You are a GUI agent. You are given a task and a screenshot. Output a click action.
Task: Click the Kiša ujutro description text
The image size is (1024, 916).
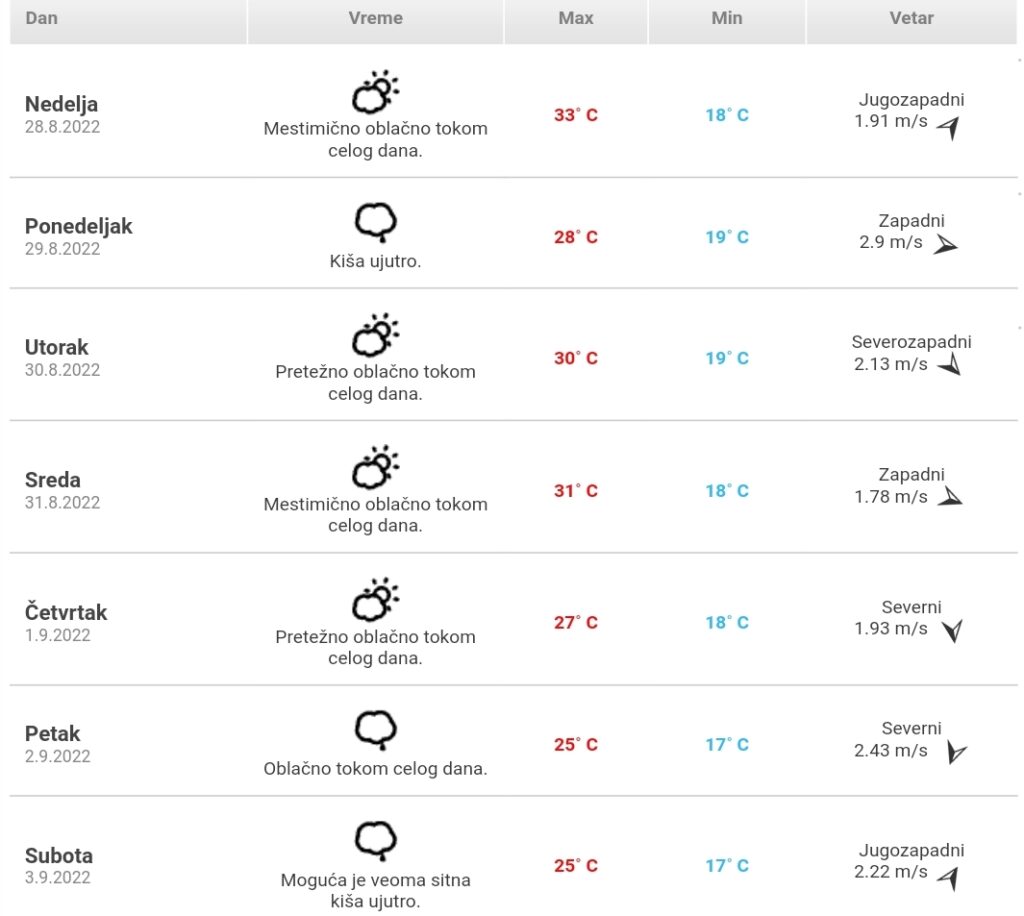tap(375, 262)
